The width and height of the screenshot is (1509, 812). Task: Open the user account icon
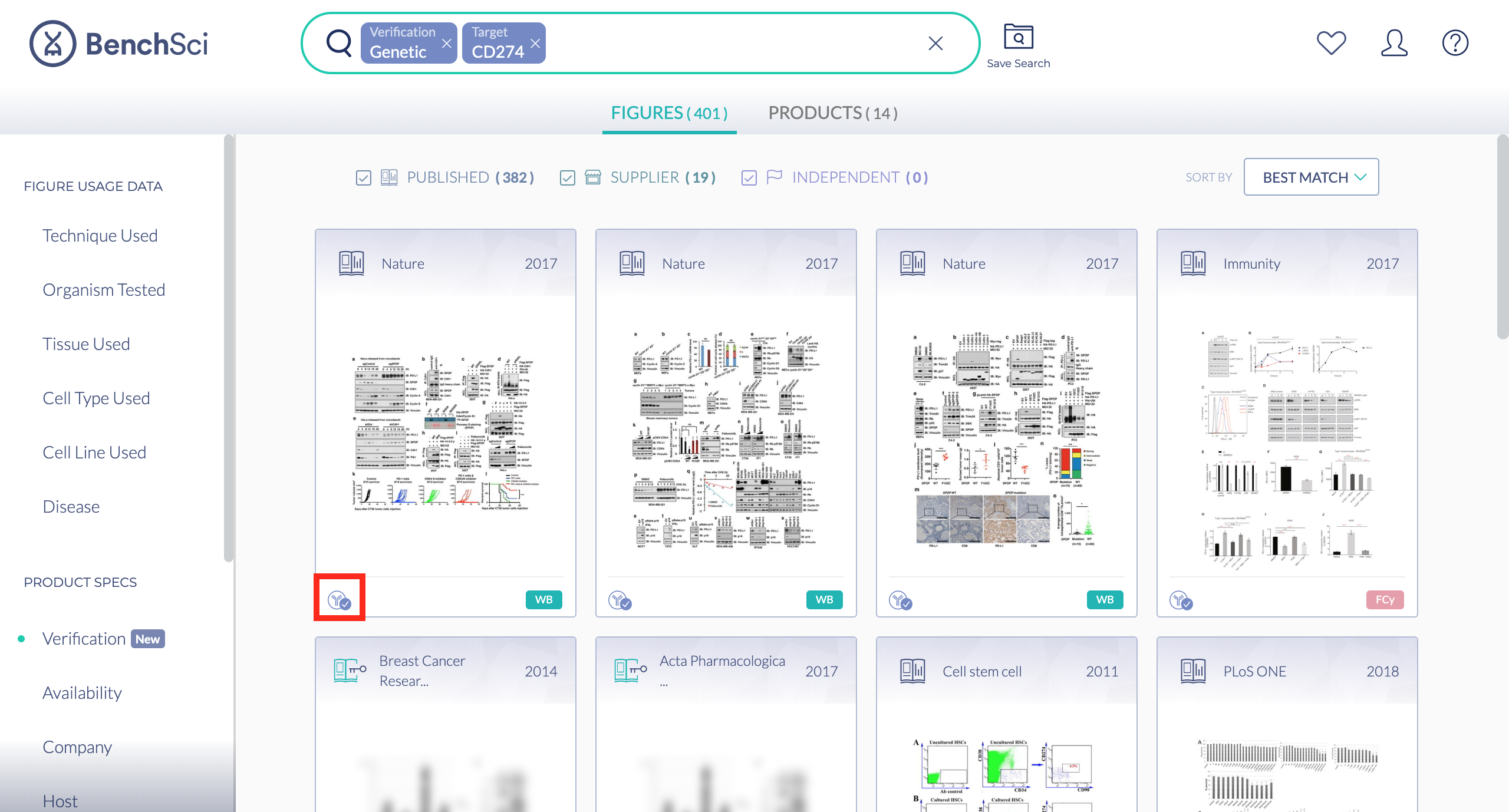coord(1394,42)
